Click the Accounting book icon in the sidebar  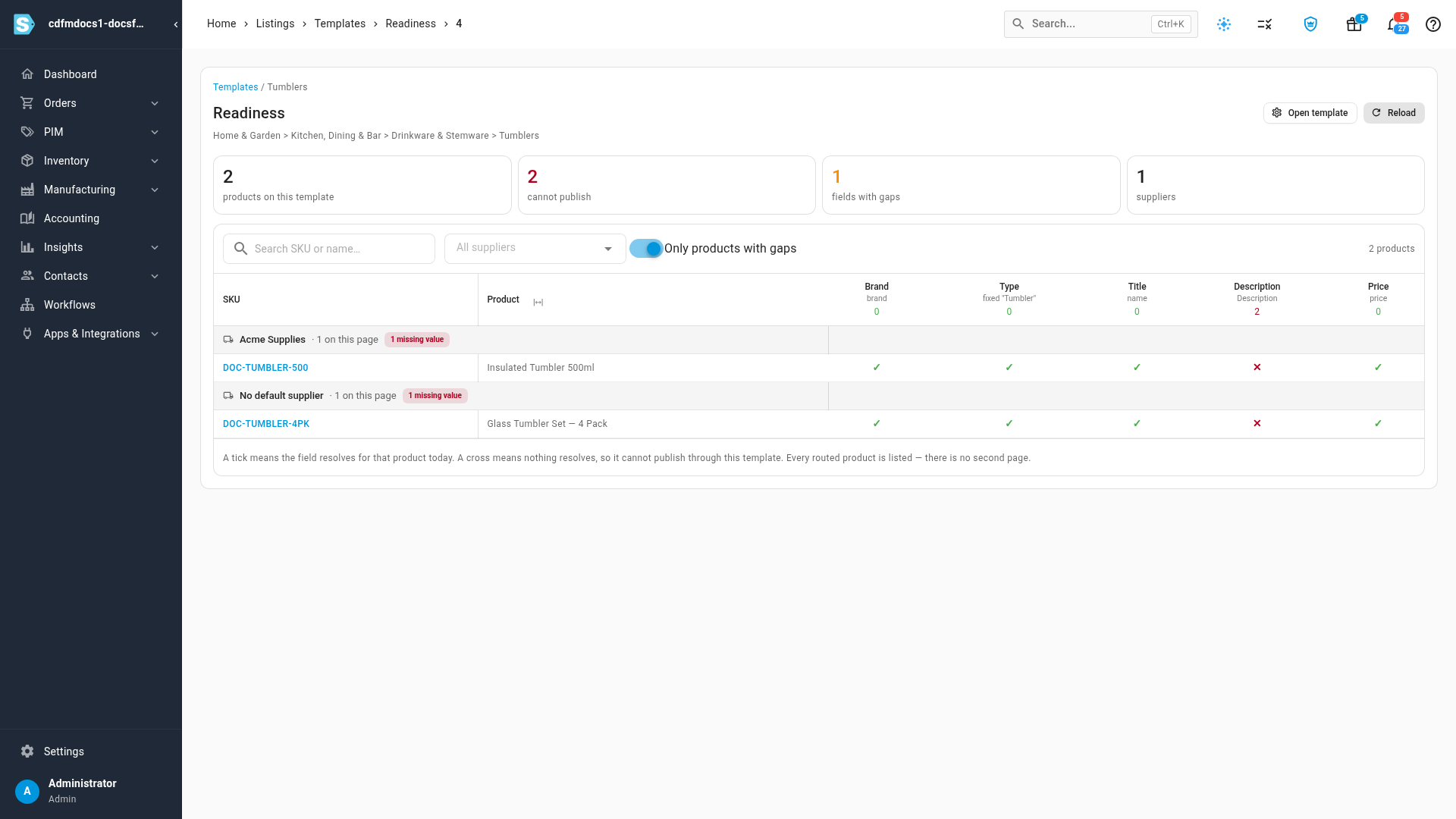27,218
